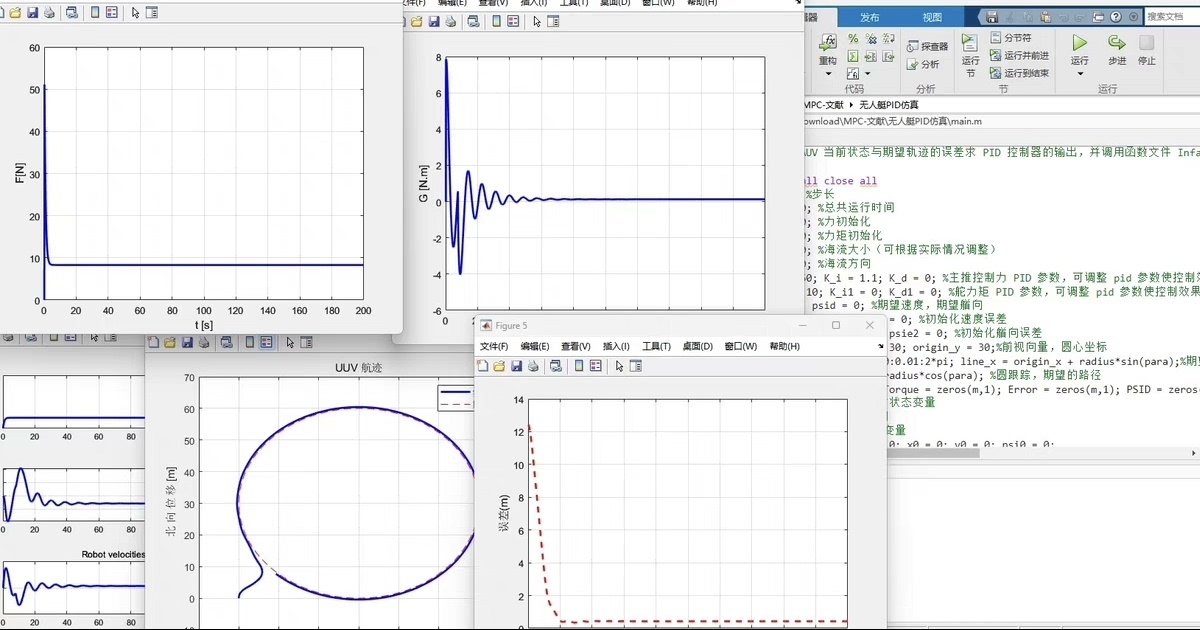Click Save icon in F[N] figure toolbar
The width and height of the screenshot is (1200, 630).
click(33, 13)
